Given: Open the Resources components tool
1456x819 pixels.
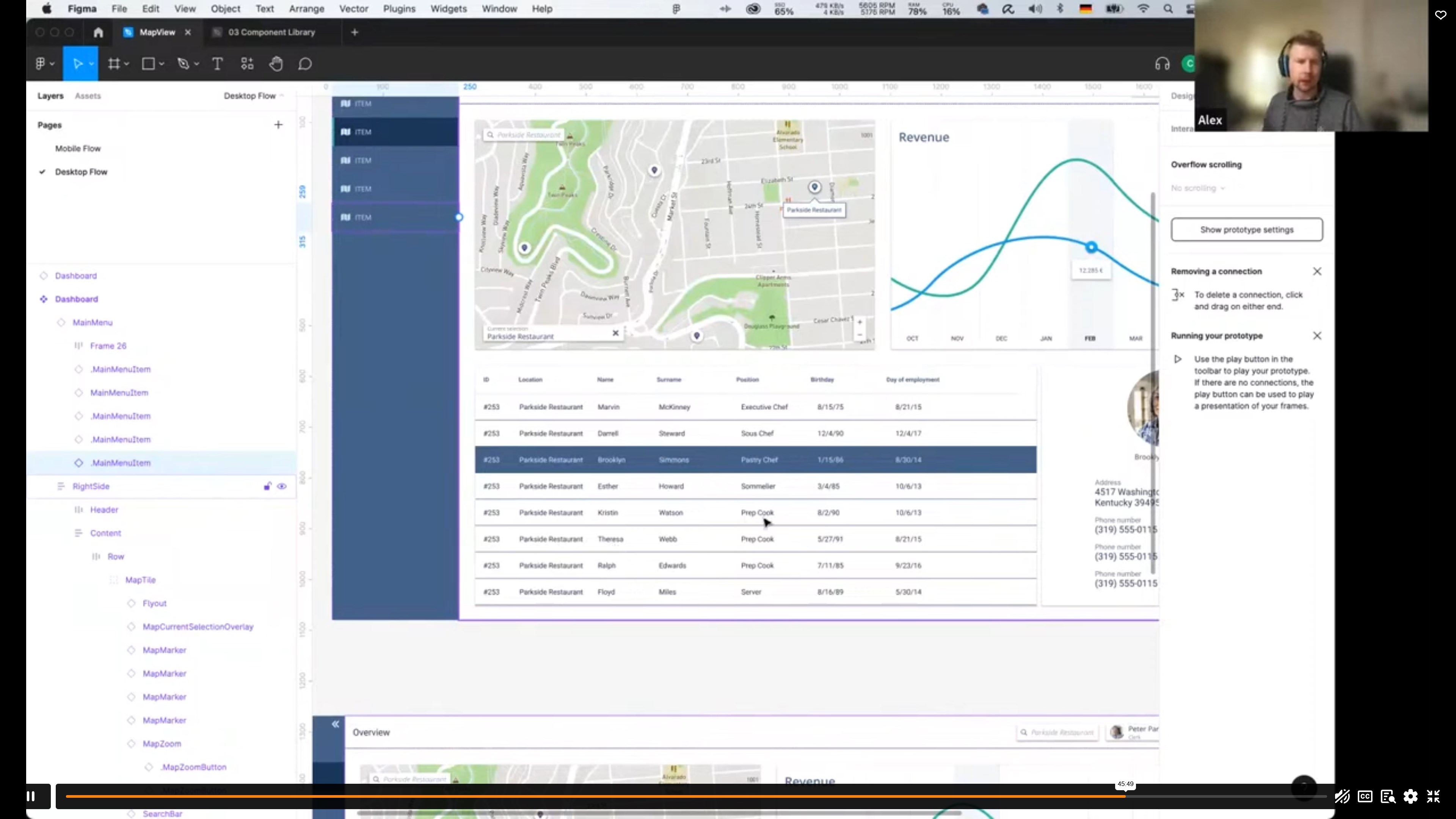Looking at the screenshot, I should 247,64.
